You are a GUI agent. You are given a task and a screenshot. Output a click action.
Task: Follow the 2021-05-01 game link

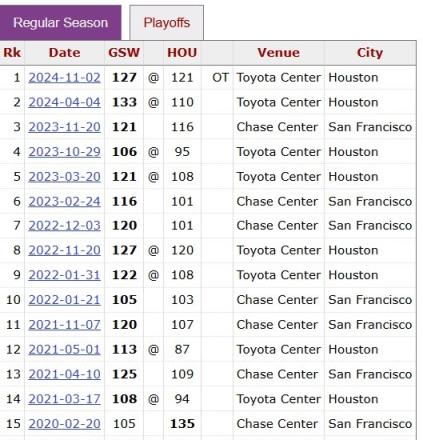[x=64, y=349]
